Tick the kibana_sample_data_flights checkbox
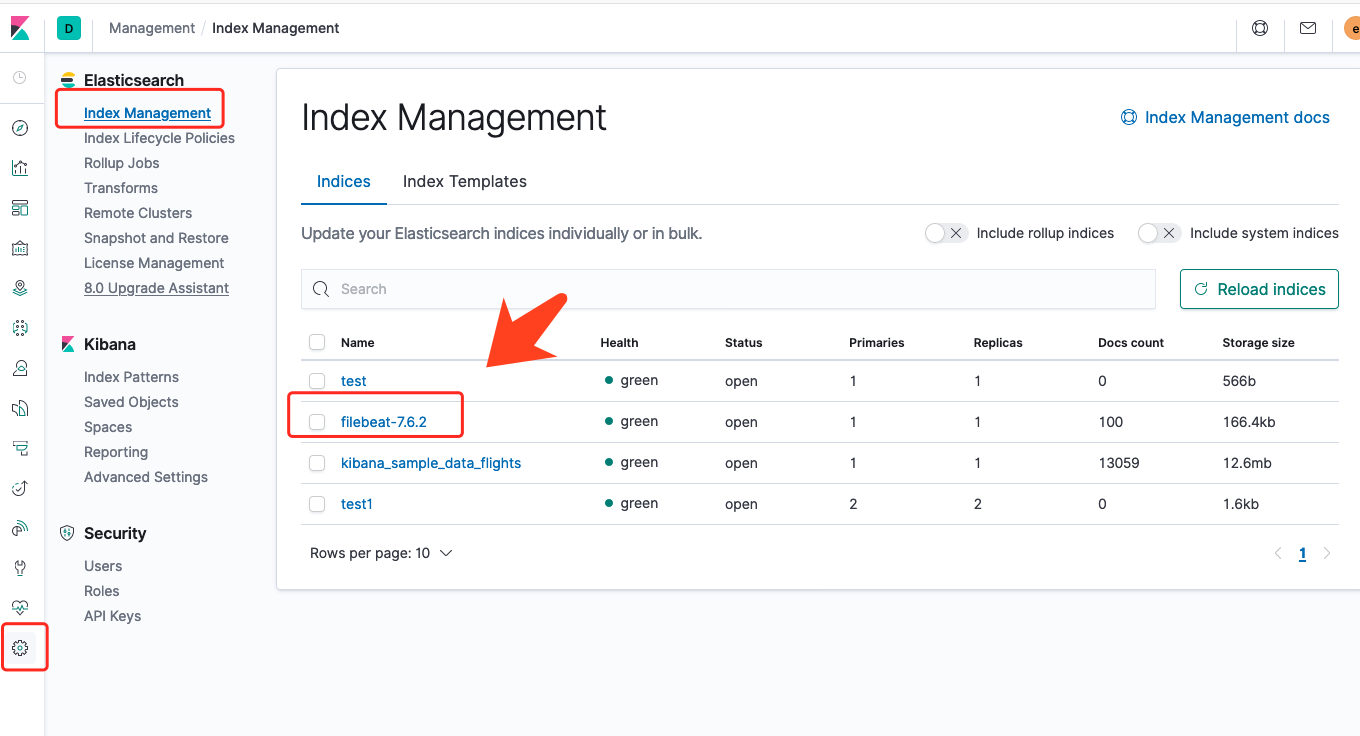 (317, 463)
